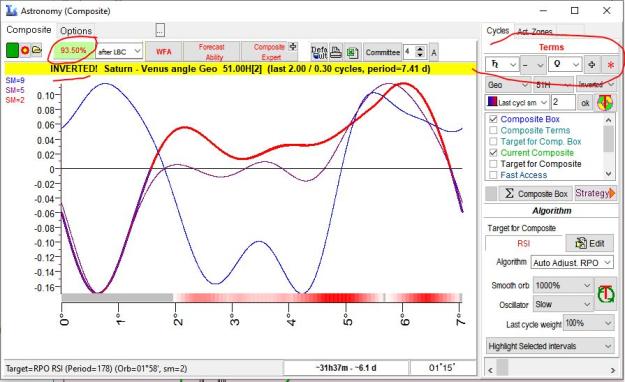Open the Last cycle weight 100% dropdown

[588, 323]
